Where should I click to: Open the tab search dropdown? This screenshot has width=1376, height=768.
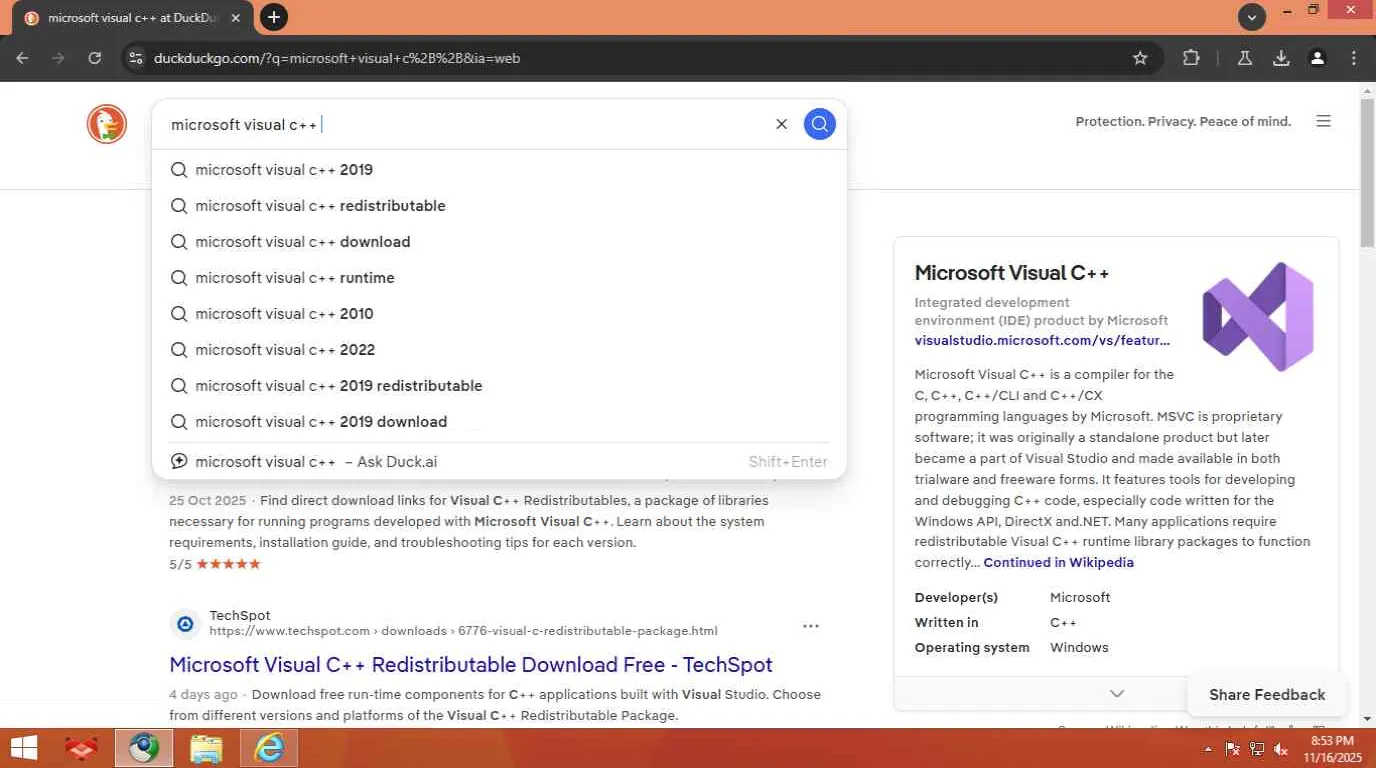pos(1252,17)
